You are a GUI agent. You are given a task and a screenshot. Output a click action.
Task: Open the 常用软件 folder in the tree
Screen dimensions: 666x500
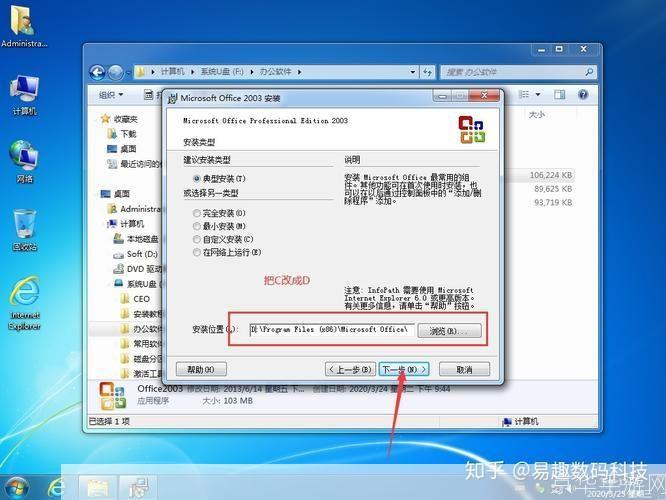click(x=141, y=343)
